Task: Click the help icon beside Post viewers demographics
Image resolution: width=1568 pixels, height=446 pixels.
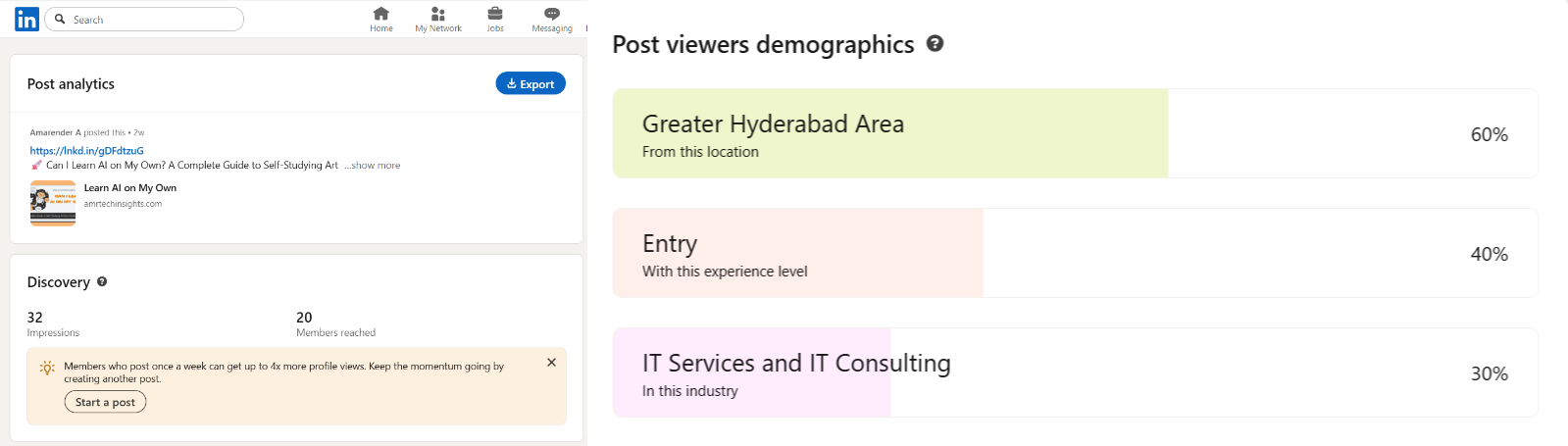Action: point(935,43)
